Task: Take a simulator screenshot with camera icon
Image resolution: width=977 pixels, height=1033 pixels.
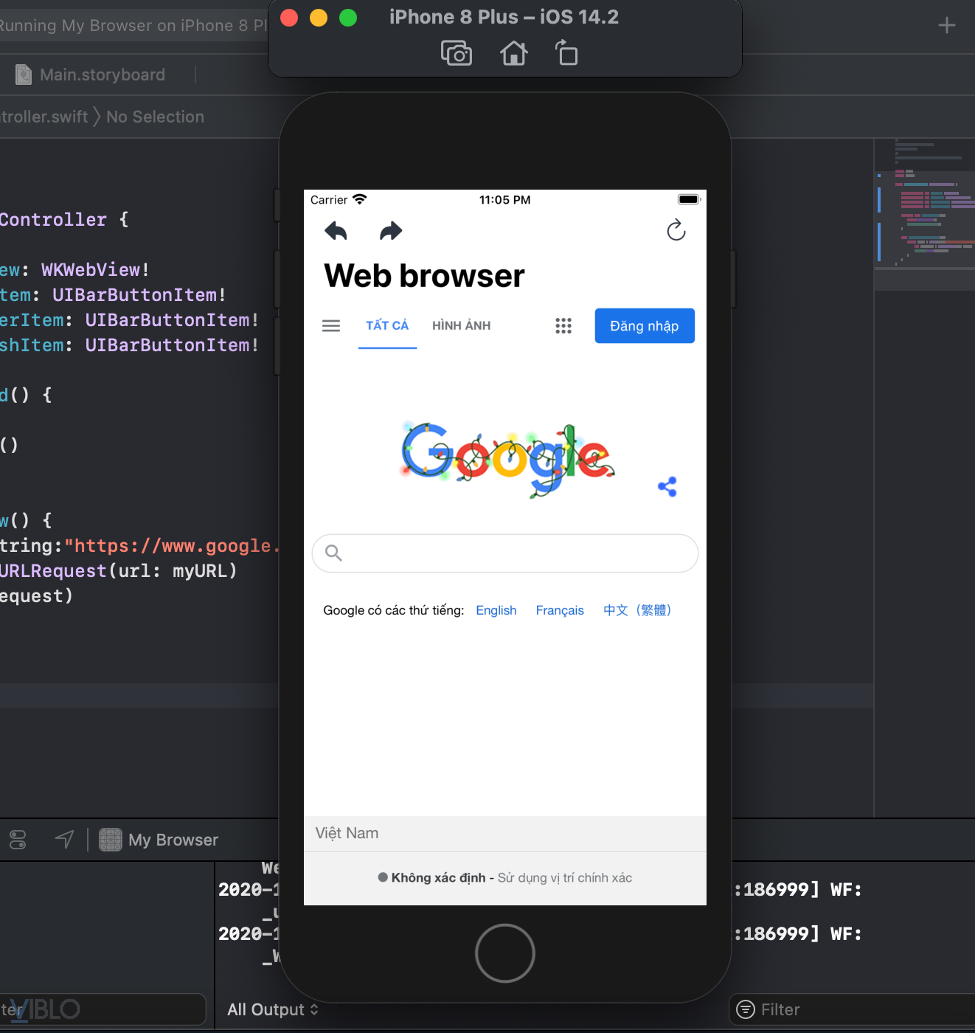Action: tap(456, 53)
